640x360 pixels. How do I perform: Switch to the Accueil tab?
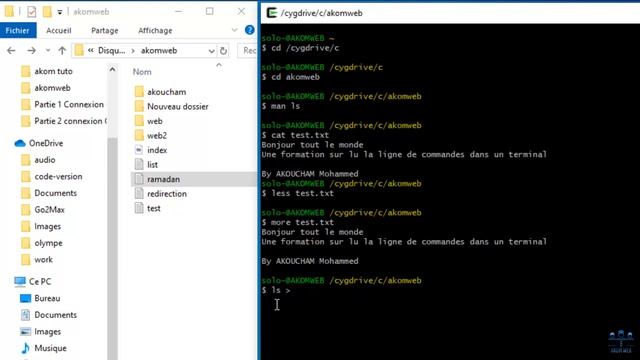(x=59, y=31)
